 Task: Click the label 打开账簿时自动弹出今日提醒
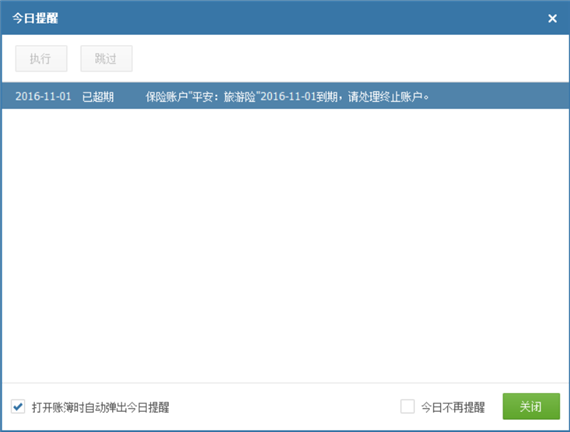coord(101,407)
